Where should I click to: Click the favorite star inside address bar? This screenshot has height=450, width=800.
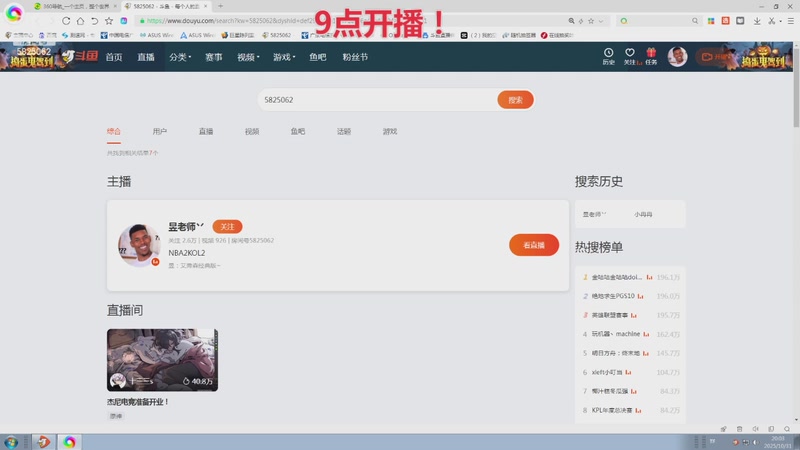[591, 21]
